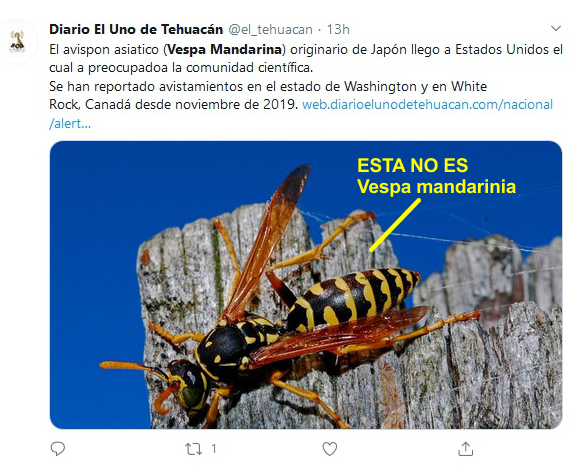Like the tweet with the heart icon
The height and width of the screenshot is (475, 577).
329,449
